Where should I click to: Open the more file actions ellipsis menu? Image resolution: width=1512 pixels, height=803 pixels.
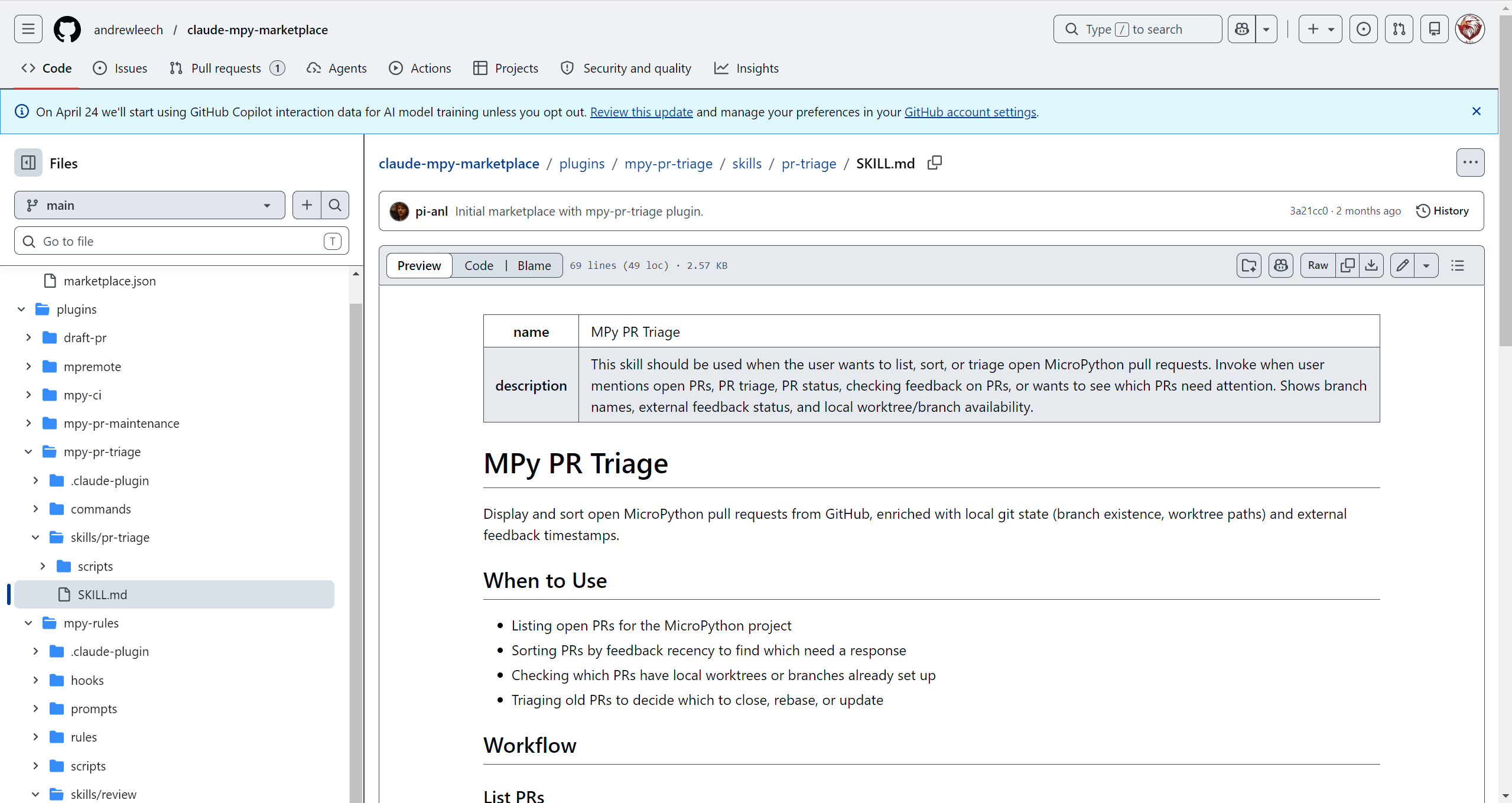tap(1470, 162)
